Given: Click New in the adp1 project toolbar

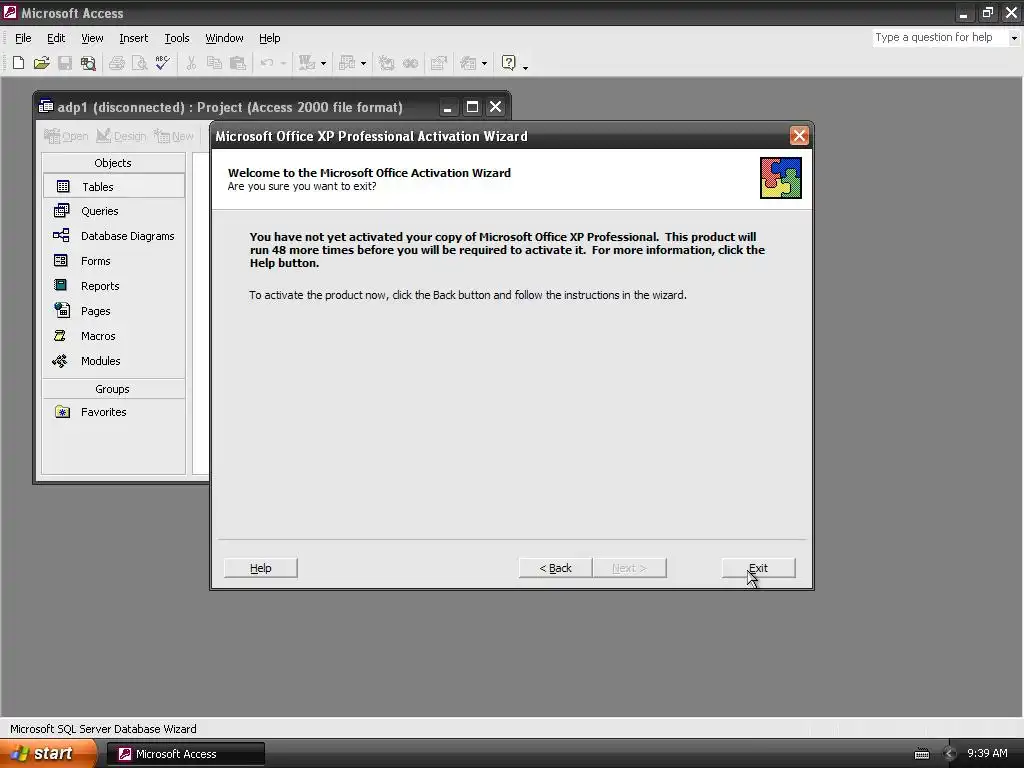Looking at the screenshot, I should pos(174,136).
